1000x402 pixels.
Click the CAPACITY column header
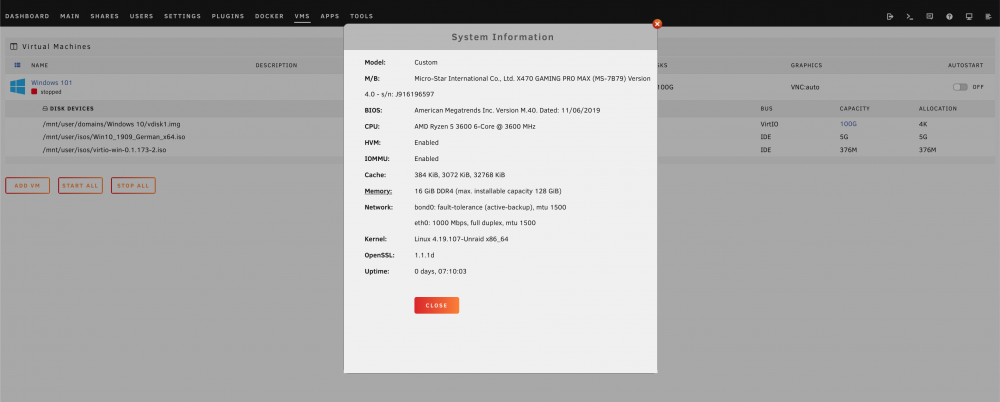tap(855, 108)
